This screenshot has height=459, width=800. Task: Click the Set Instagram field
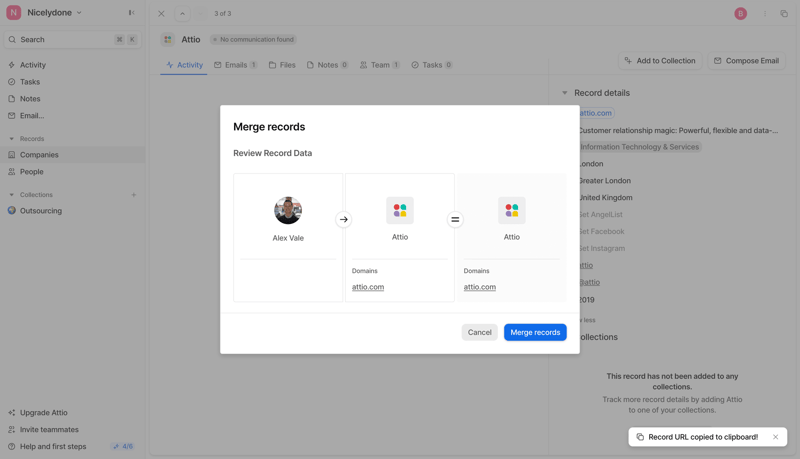pyautogui.click(x=602, y=248)
